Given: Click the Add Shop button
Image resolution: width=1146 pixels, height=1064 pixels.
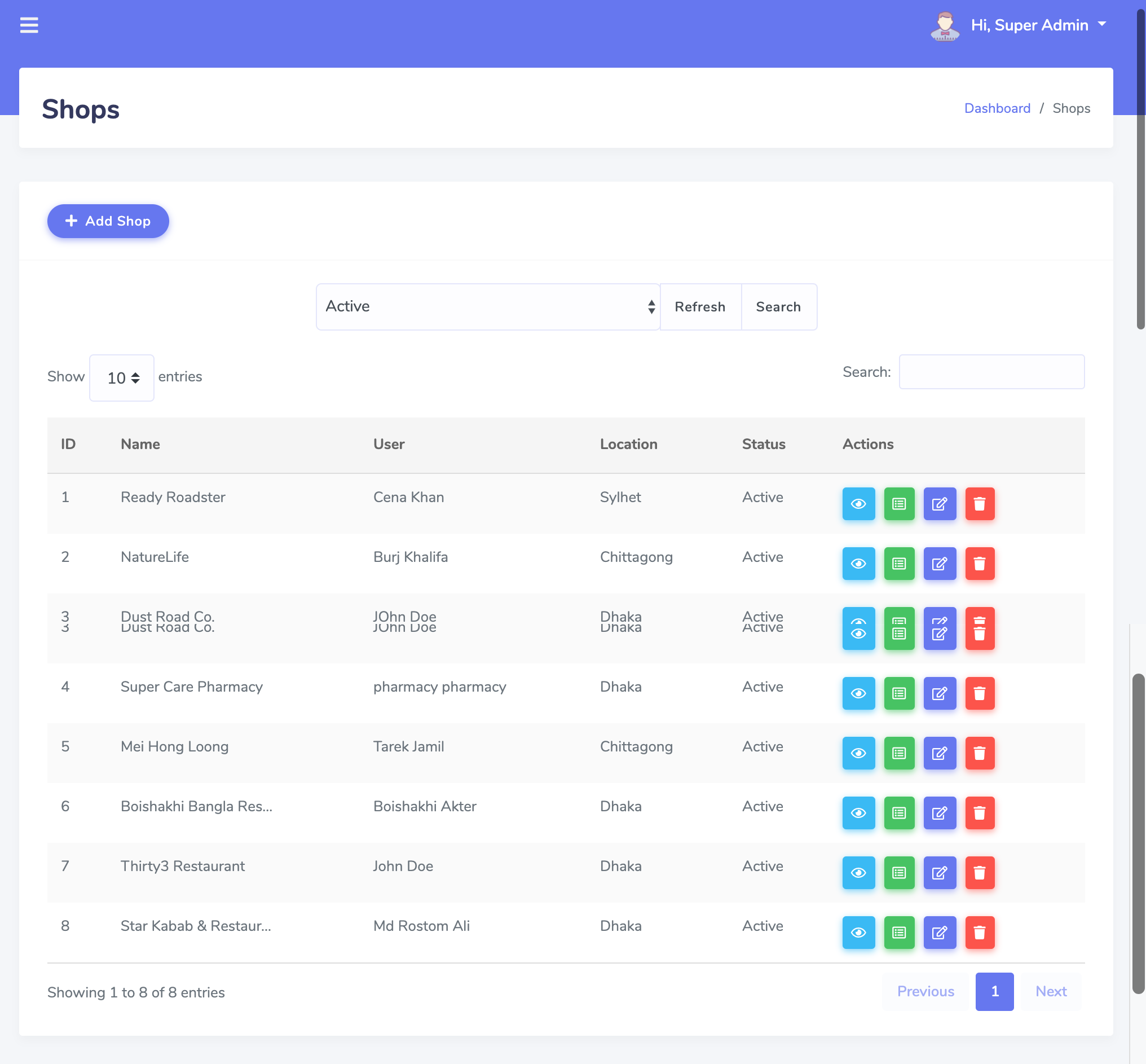Looking at the screenshot, I should [x=108, y=221].
